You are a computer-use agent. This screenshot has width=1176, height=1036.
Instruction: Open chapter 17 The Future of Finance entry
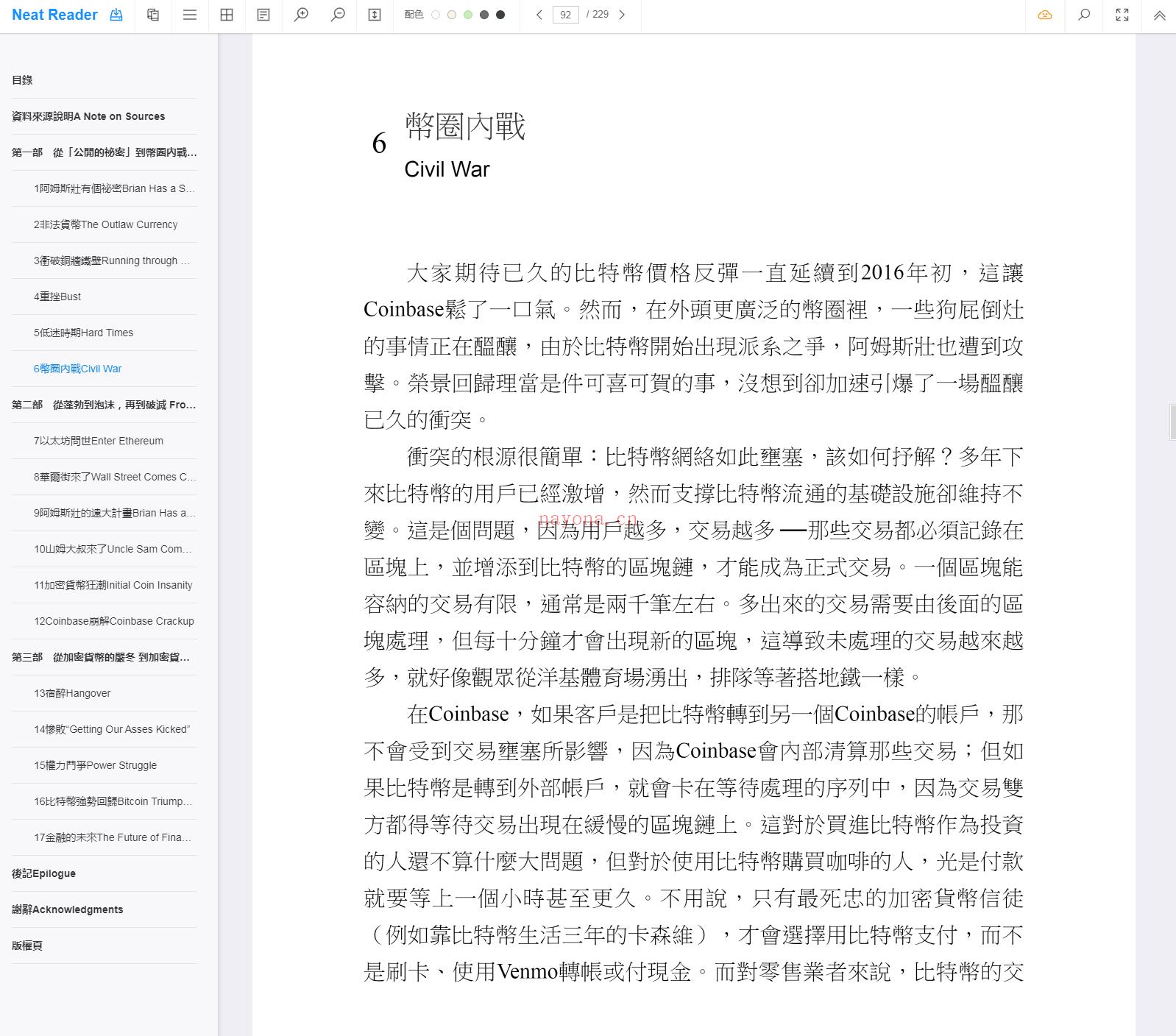point(105,837)
